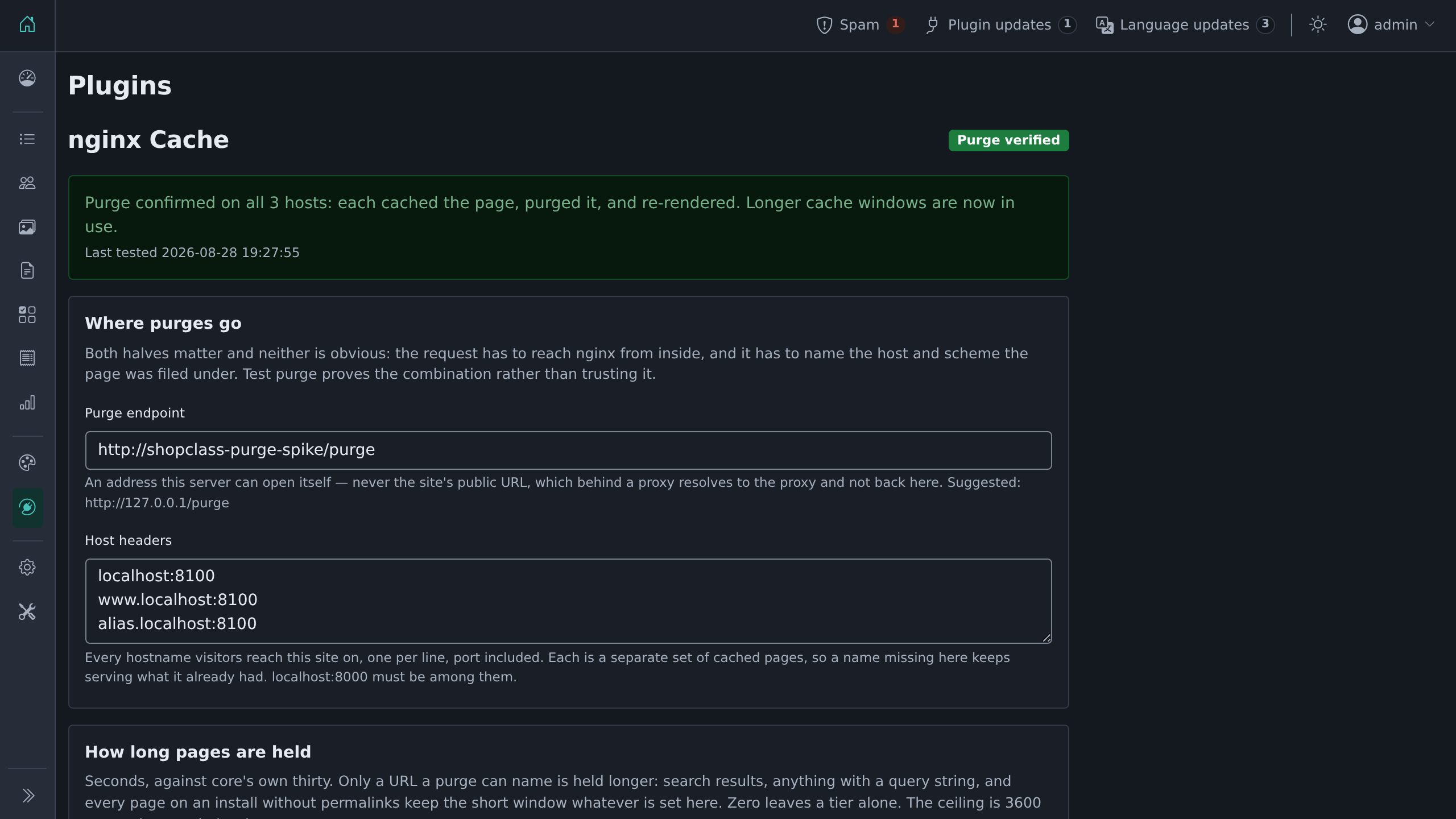The width and height of the screenshot is (1456, 819).
Task: Open the Spam notifications link
Action: [x=860, y=25]
